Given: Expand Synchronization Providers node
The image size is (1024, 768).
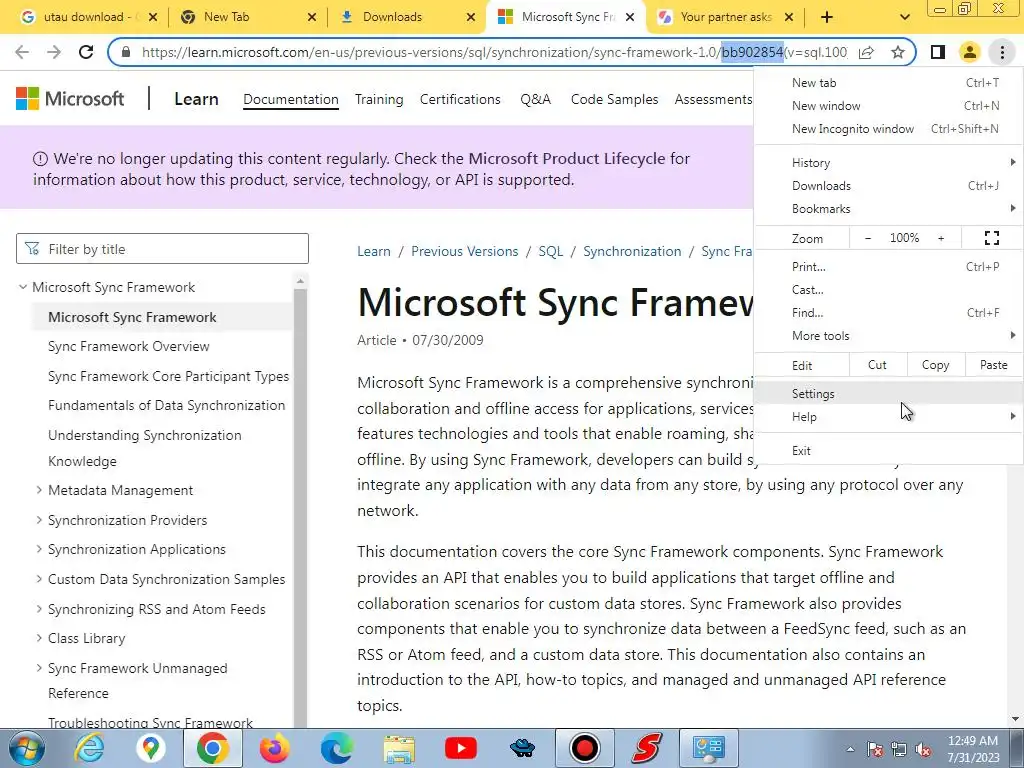Looking at the screenshot, I should tap(39, 520).
